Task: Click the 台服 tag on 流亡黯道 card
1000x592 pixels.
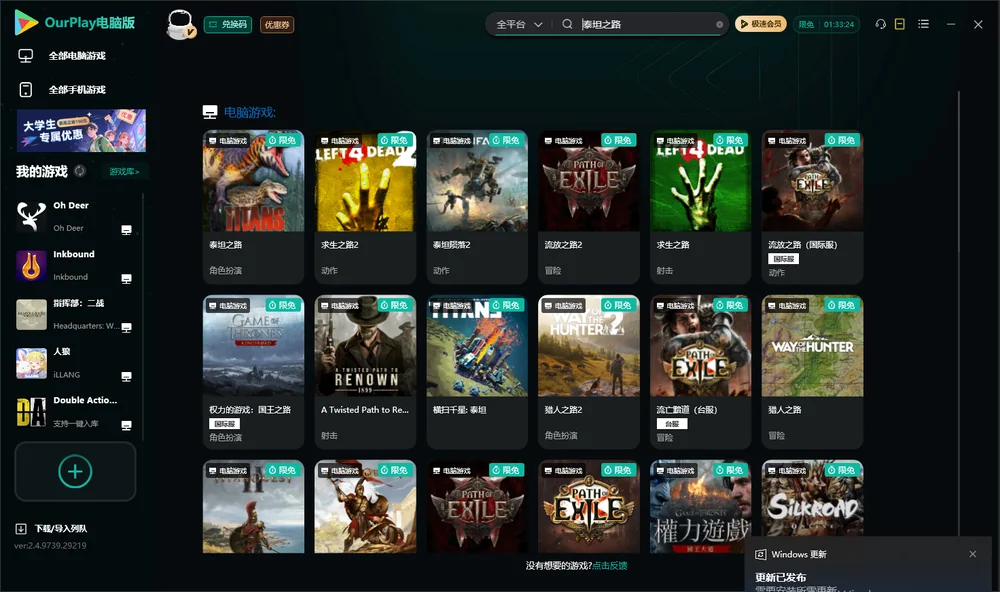Action: 672,424
